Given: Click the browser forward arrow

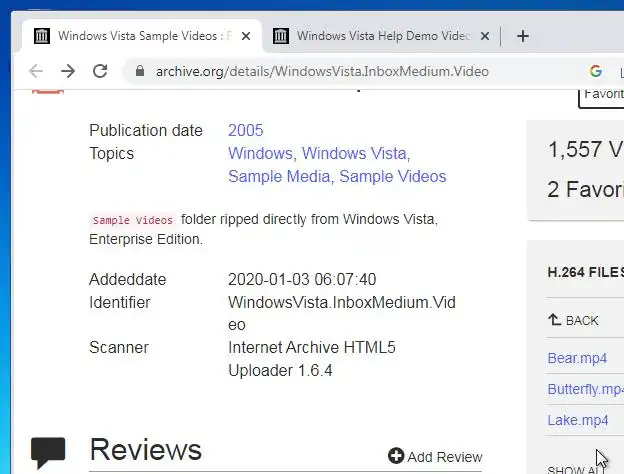Looking at the screenshot, I should (68, 71).
